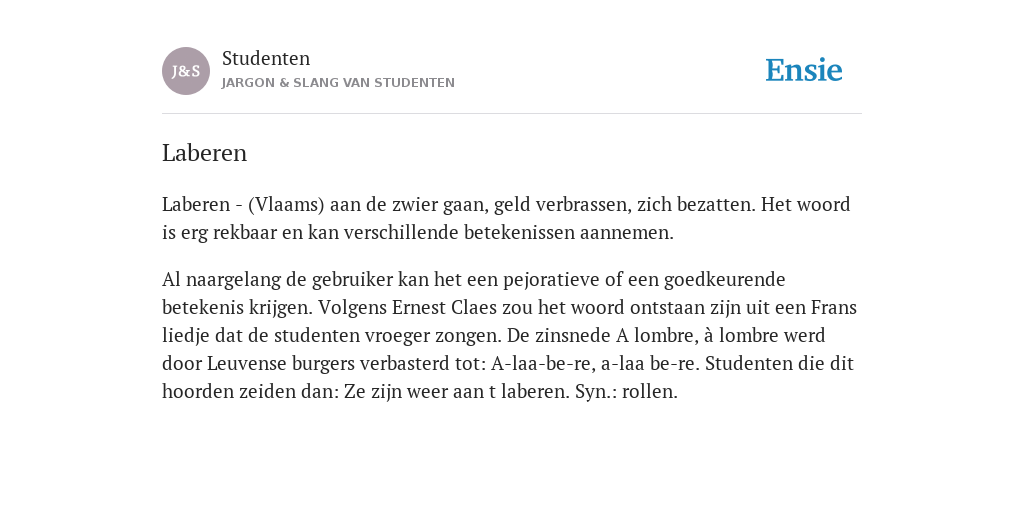Viewport: 1024px width, 512px height.
Task: Click the name Ernest Claes in the text
Action: click(x=444, y=308)
